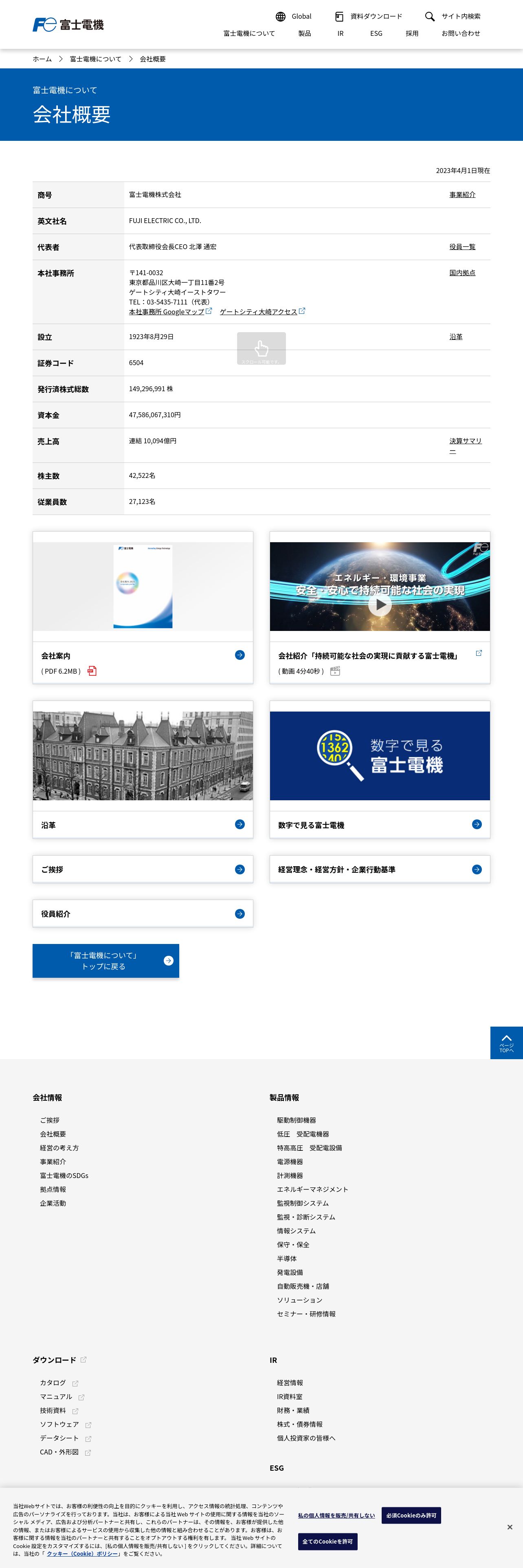Open 採用 menu

412,33
